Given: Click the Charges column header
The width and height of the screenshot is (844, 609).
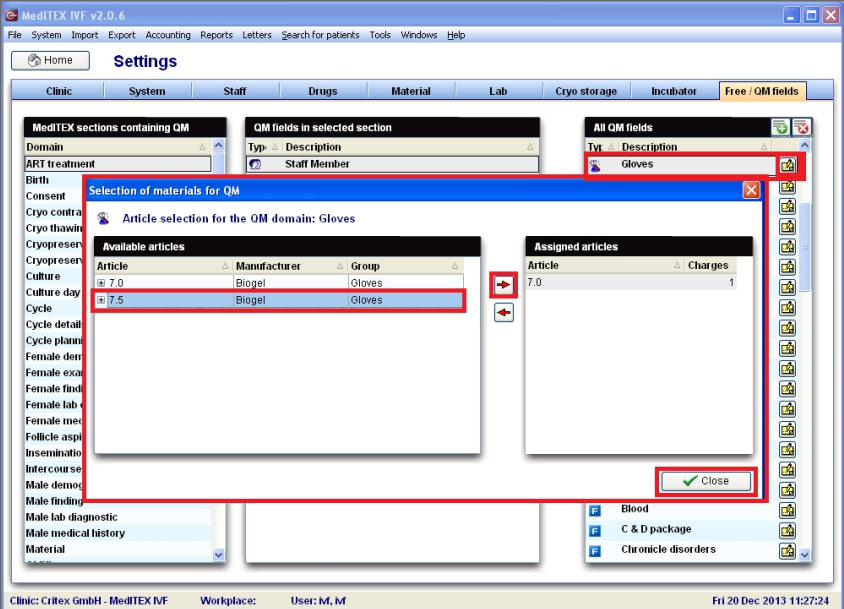Looking at the screenshot, I should coord(711,265).
